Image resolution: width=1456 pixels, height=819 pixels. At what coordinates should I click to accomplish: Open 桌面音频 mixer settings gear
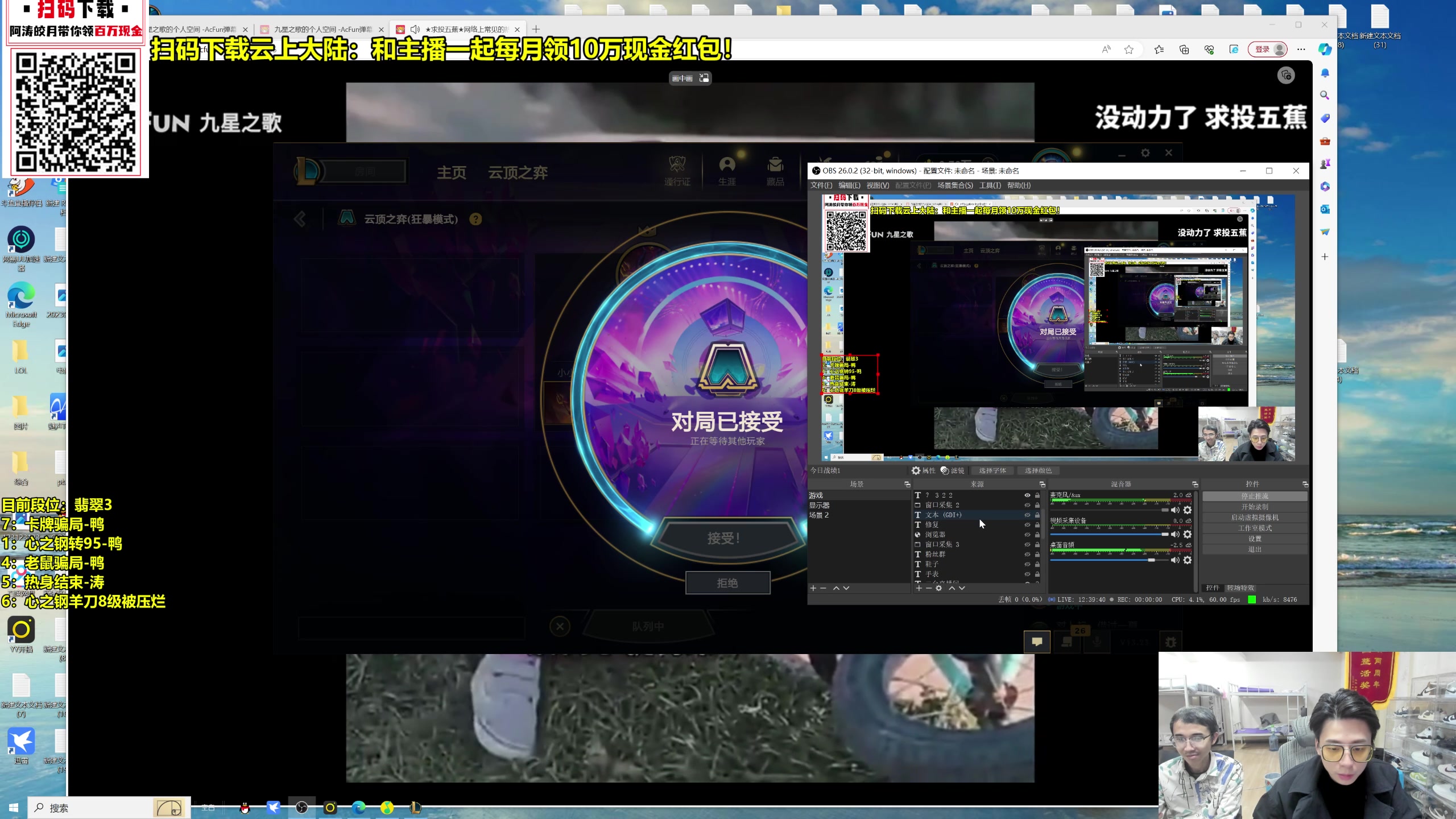[x=1188, y=560]
